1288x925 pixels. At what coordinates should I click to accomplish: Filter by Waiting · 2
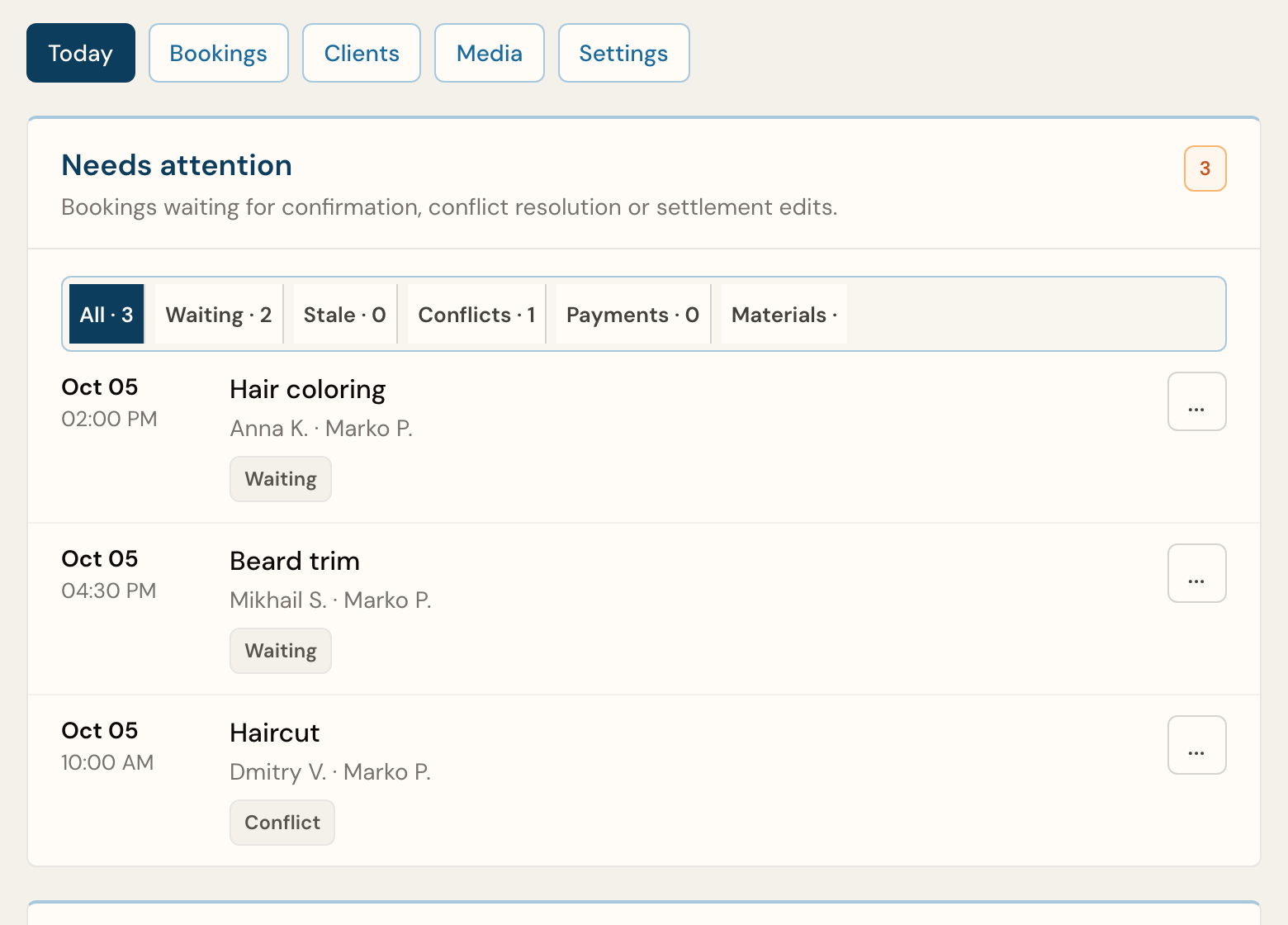pos(219,314)
